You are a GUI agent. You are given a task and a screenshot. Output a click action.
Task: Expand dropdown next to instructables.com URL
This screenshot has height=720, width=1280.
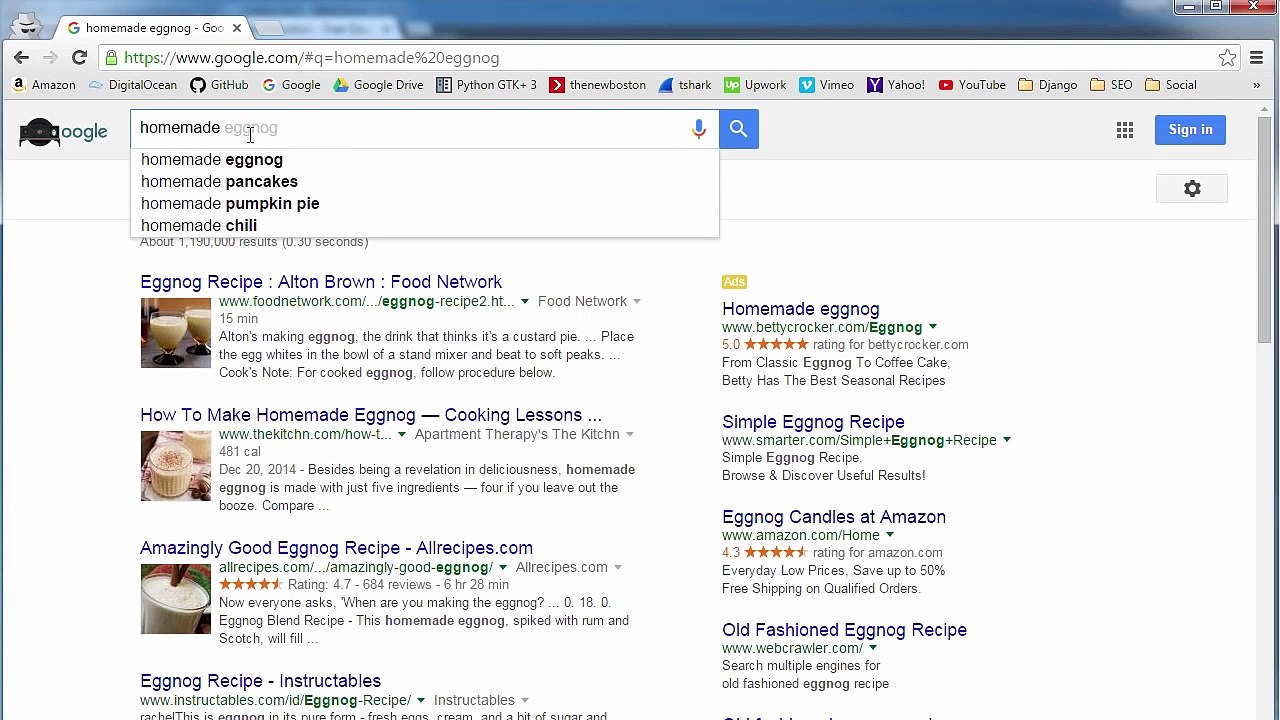[420, 701]
